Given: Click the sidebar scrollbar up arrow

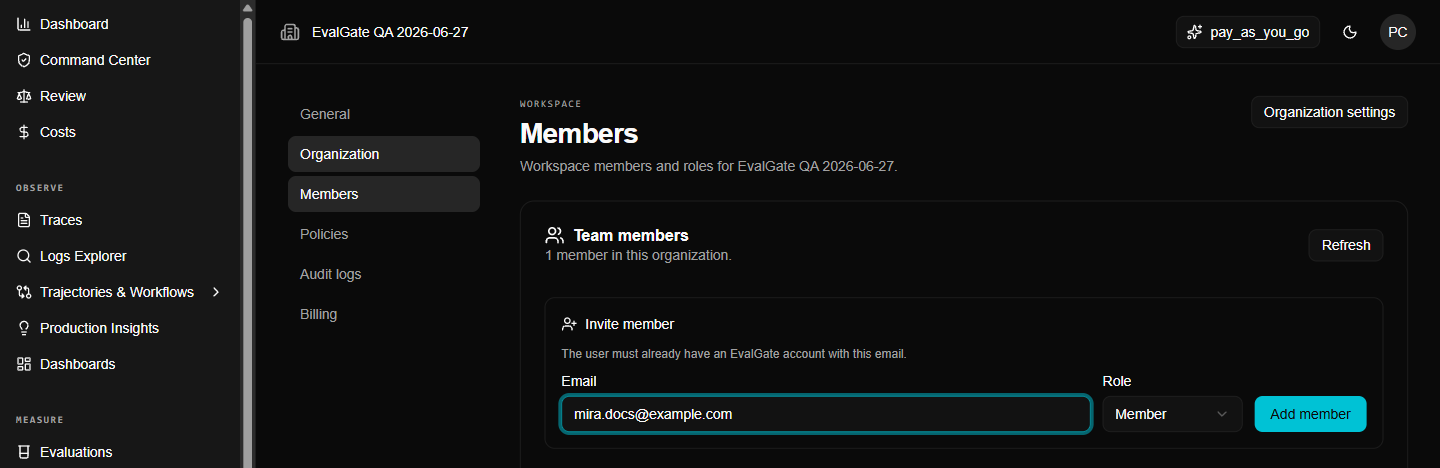Looking at the screenshot, I should pos(247,7).
